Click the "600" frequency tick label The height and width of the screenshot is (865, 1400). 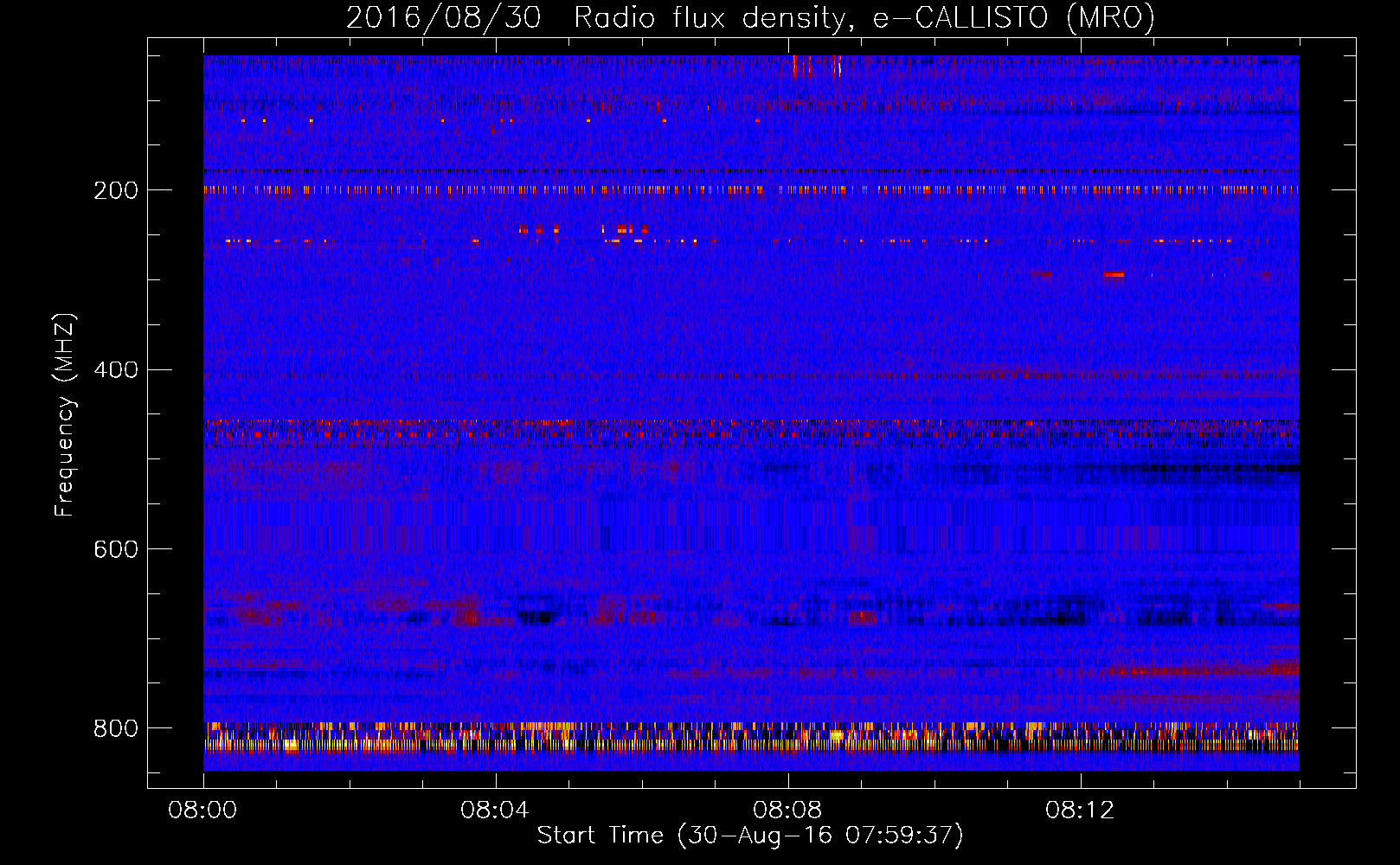(116, 550)
